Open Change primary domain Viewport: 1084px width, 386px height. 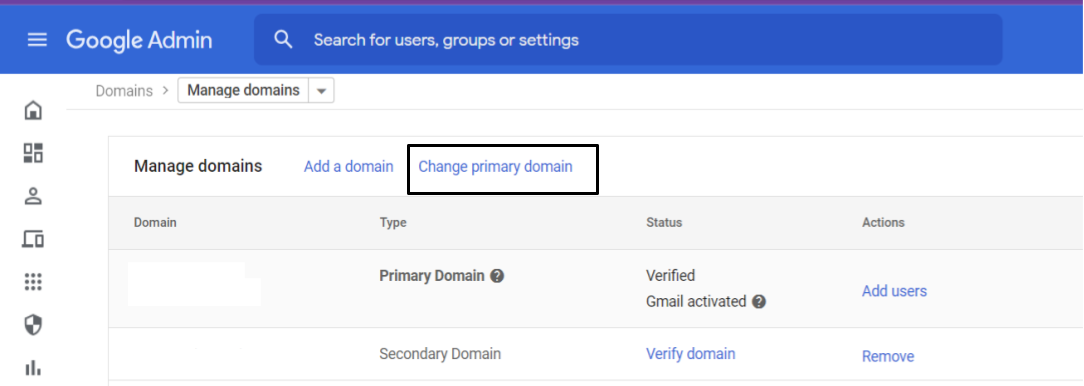(x=496, y=167)
